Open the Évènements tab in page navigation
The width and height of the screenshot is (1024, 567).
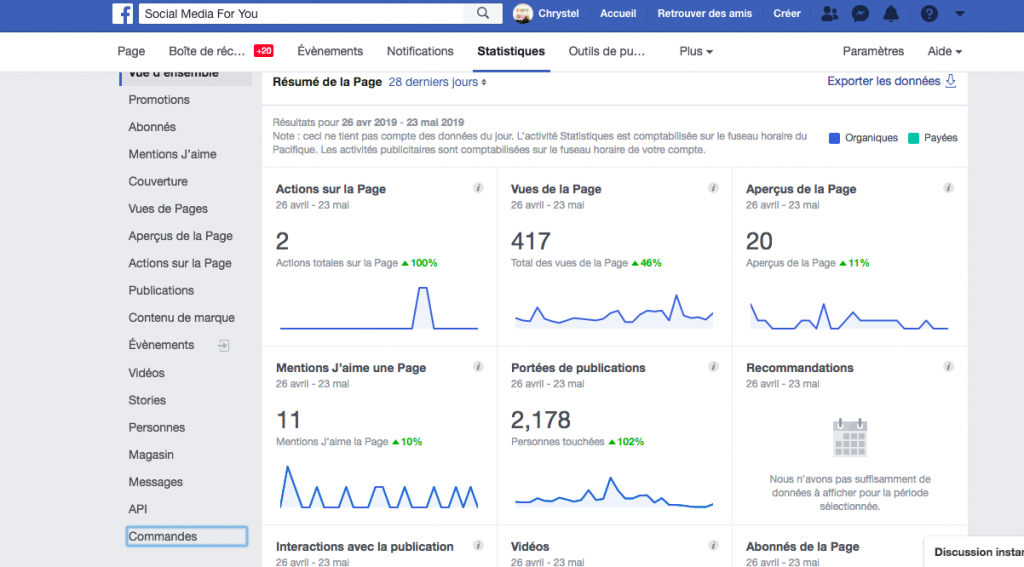330,51
